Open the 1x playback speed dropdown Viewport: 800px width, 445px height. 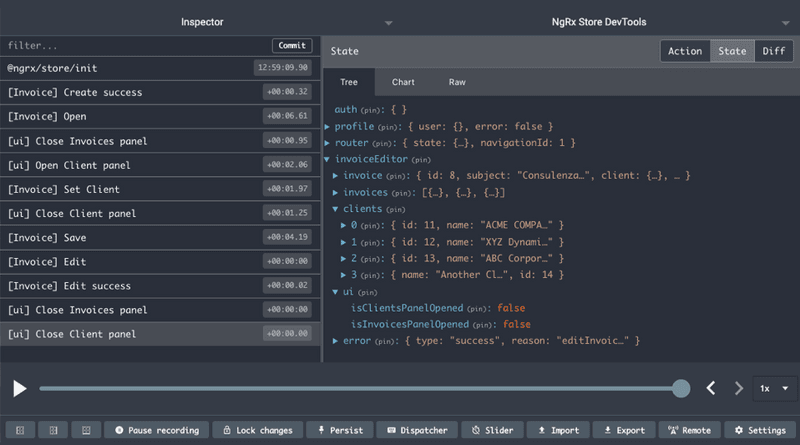tap(774, 388)
